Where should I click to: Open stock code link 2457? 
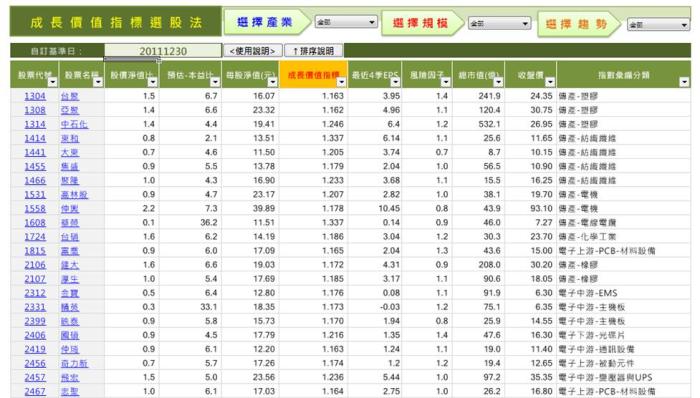pos(35,377)
